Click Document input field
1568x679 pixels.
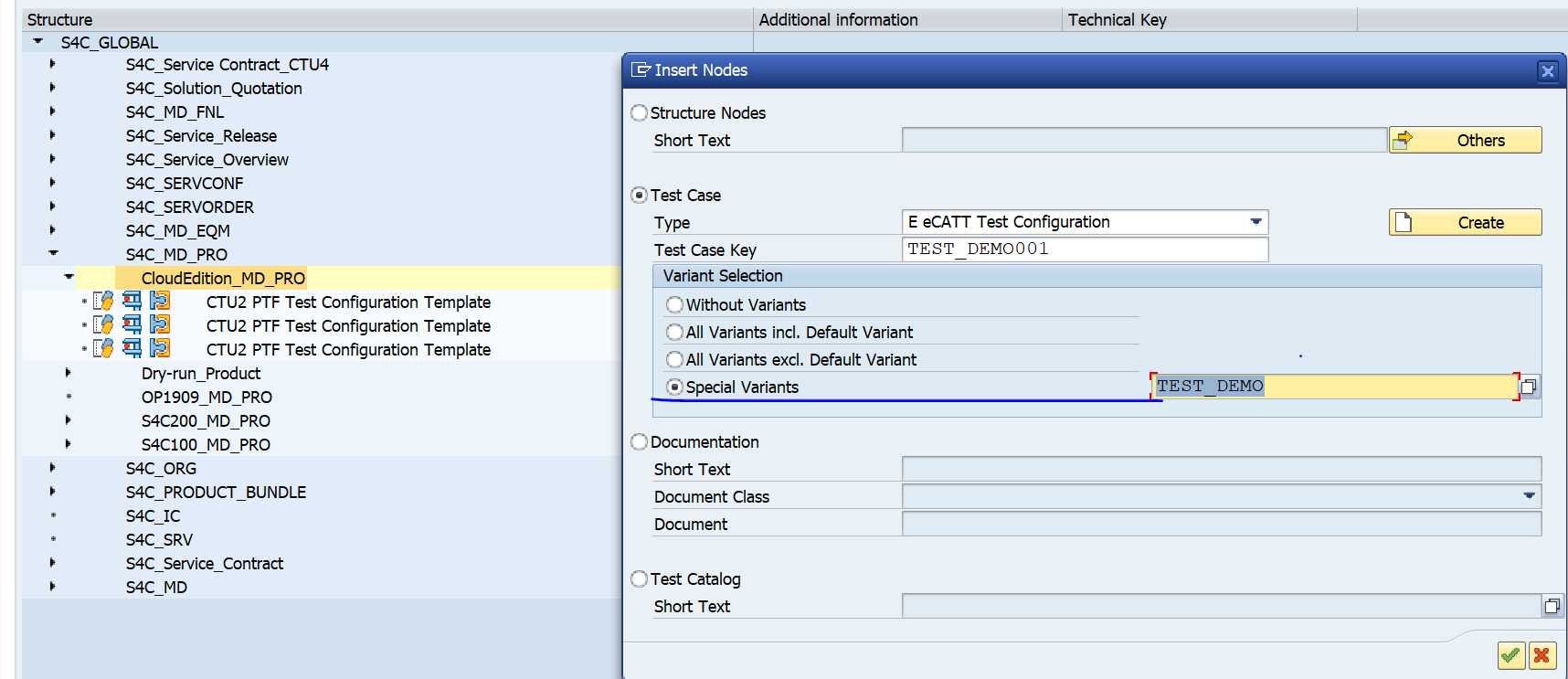point(1221,524)
